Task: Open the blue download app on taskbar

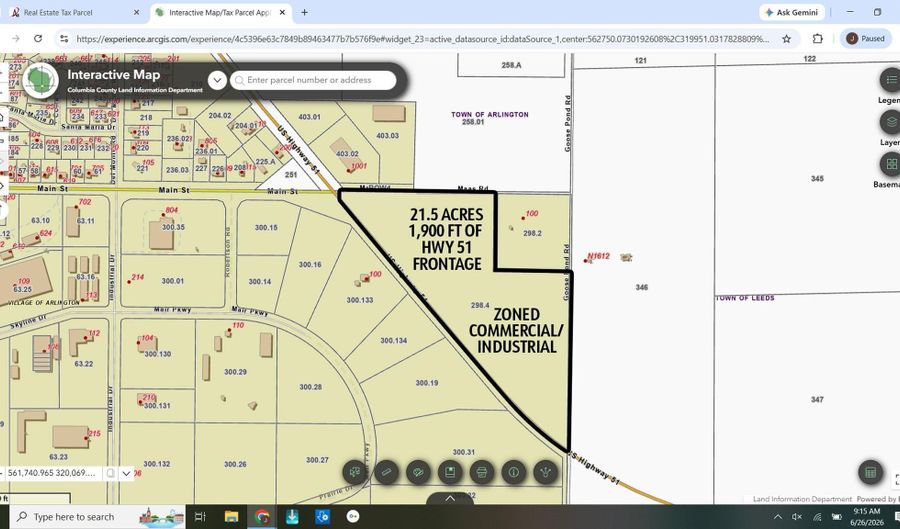Action: 292,517
